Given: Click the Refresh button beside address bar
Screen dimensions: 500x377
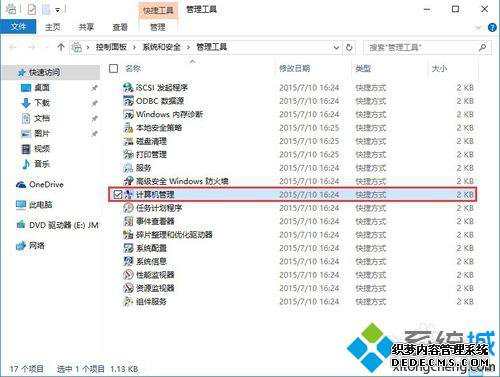Looking at the screenshot, I should click(349, 47).
